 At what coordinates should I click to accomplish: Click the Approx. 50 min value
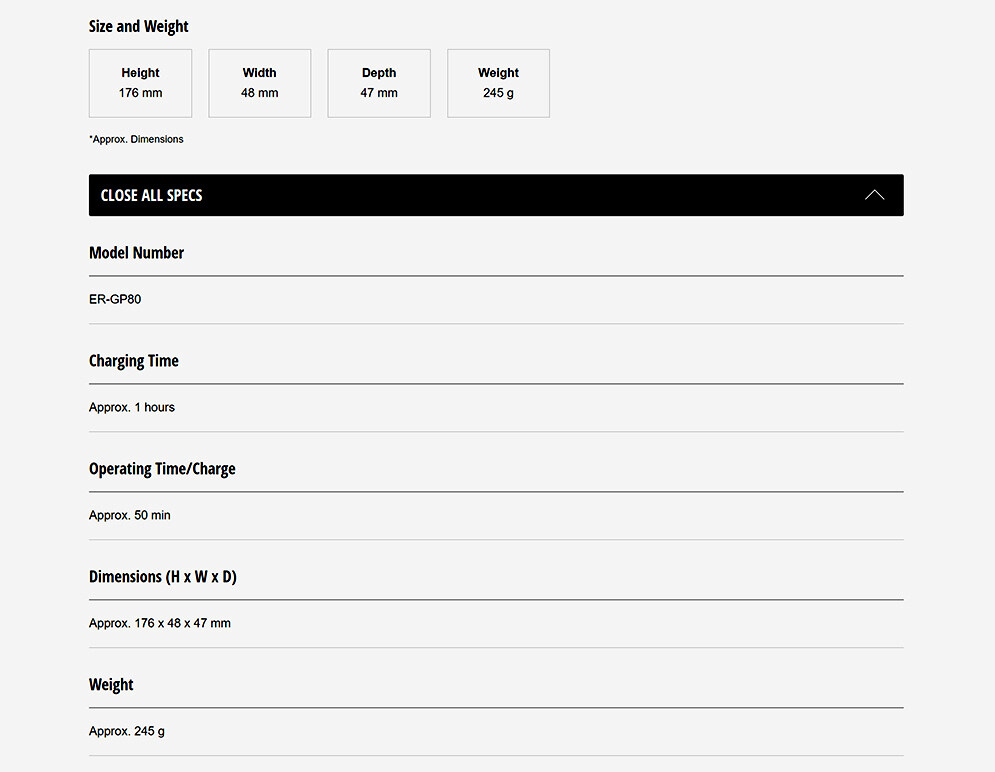tap(130, 515)
